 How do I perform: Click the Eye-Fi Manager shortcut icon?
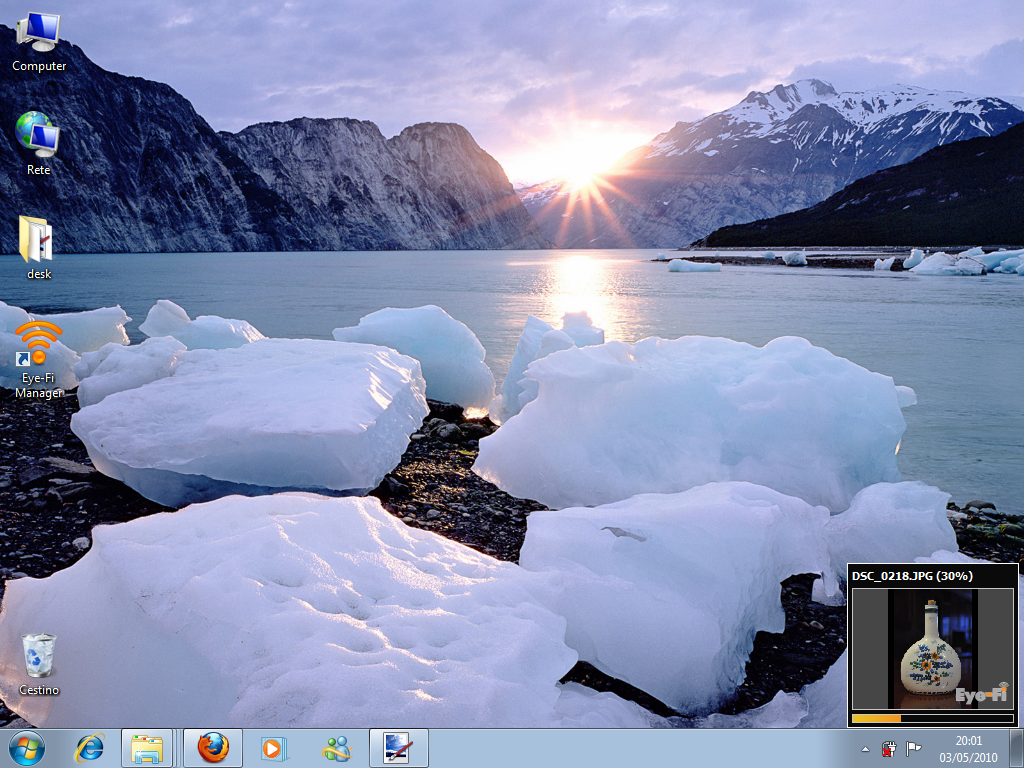coord(38,345)
